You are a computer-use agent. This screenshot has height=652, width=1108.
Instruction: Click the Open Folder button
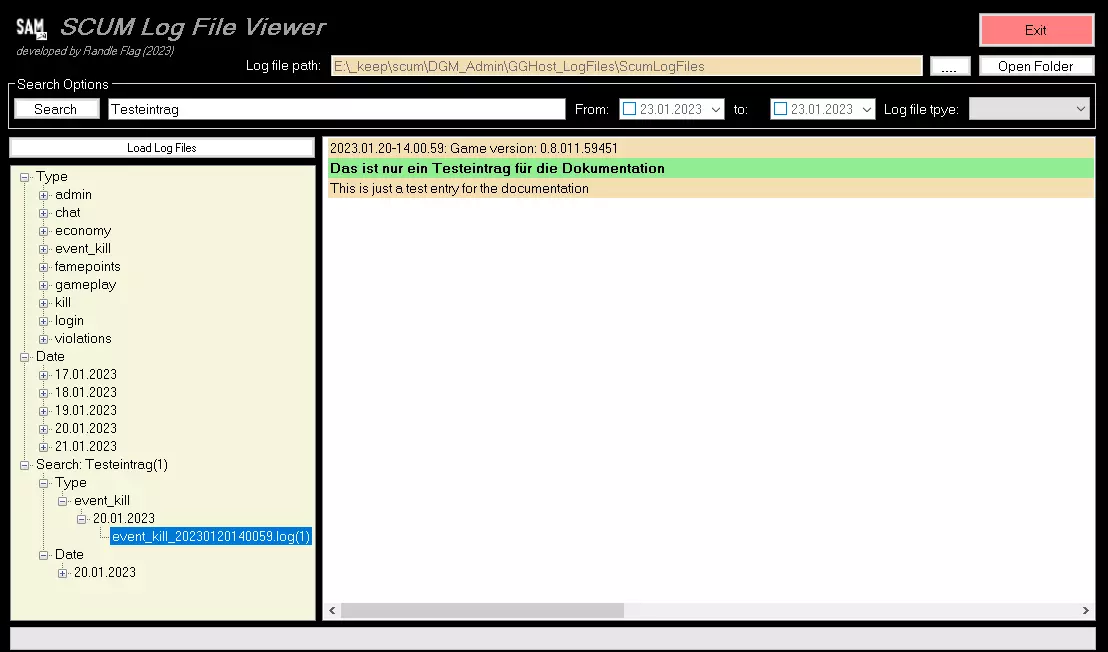(1035, 66)
